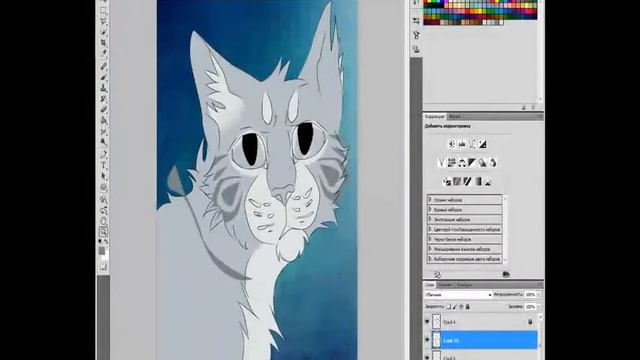Add a Channel Mixer adjustment
Viewport: 640px width, 360px height.
click(493, 162)
